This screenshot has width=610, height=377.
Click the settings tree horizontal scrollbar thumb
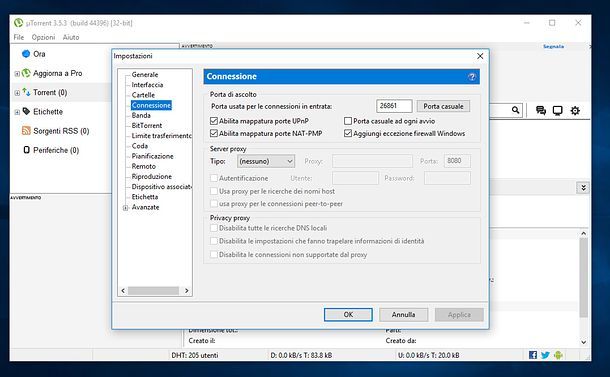153,291
